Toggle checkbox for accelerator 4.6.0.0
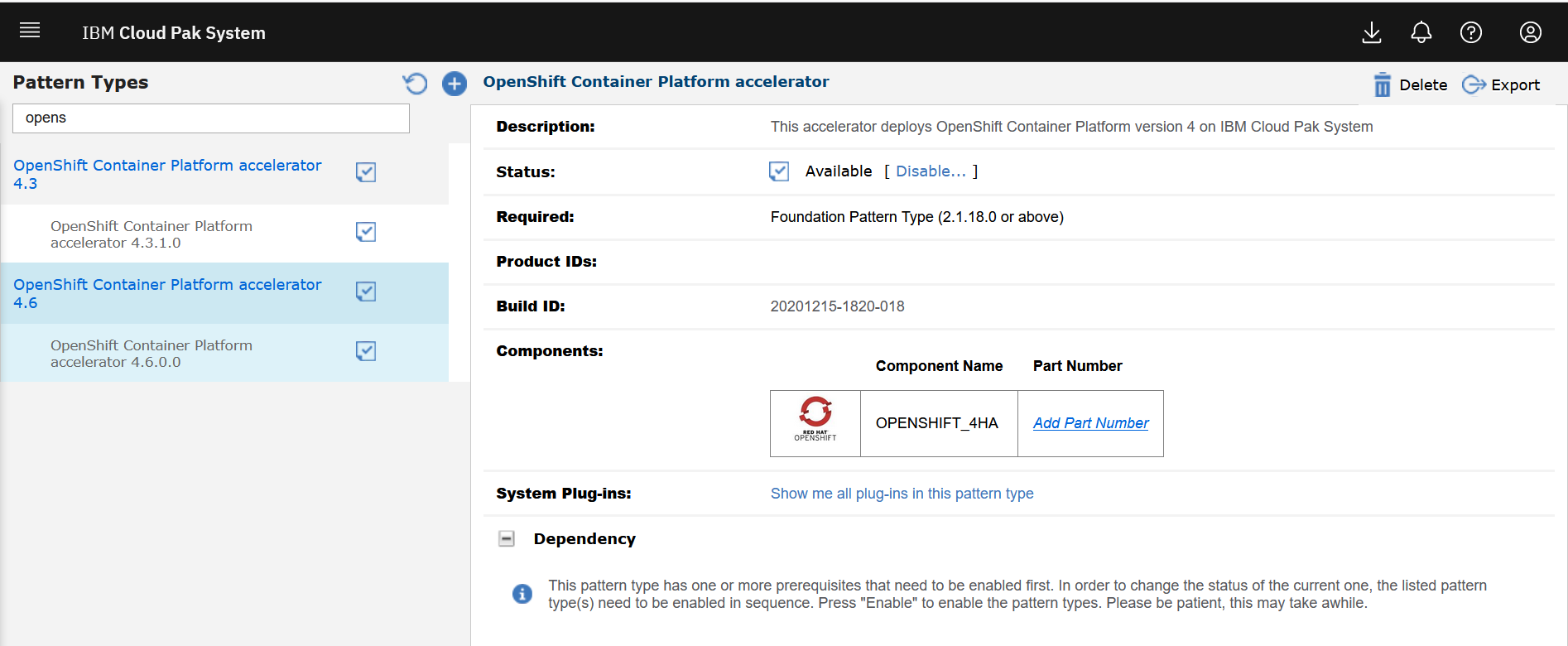1568x646 pixels. click(366, 351)
